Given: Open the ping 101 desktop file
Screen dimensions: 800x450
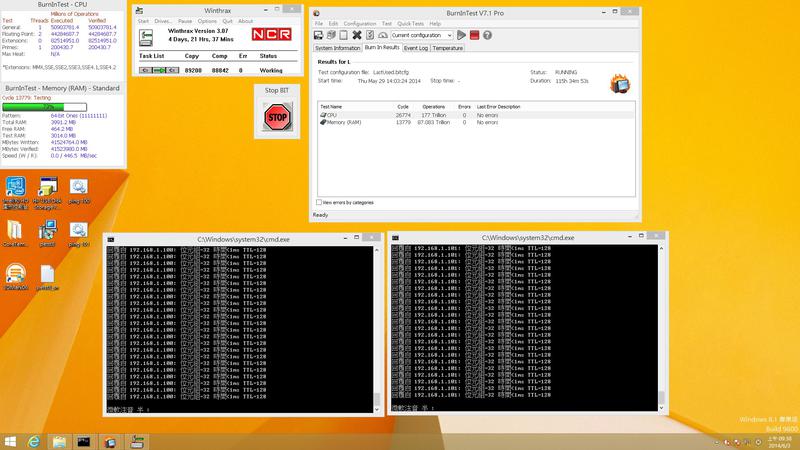Looking at the screenshot, I should coord(79,235).
